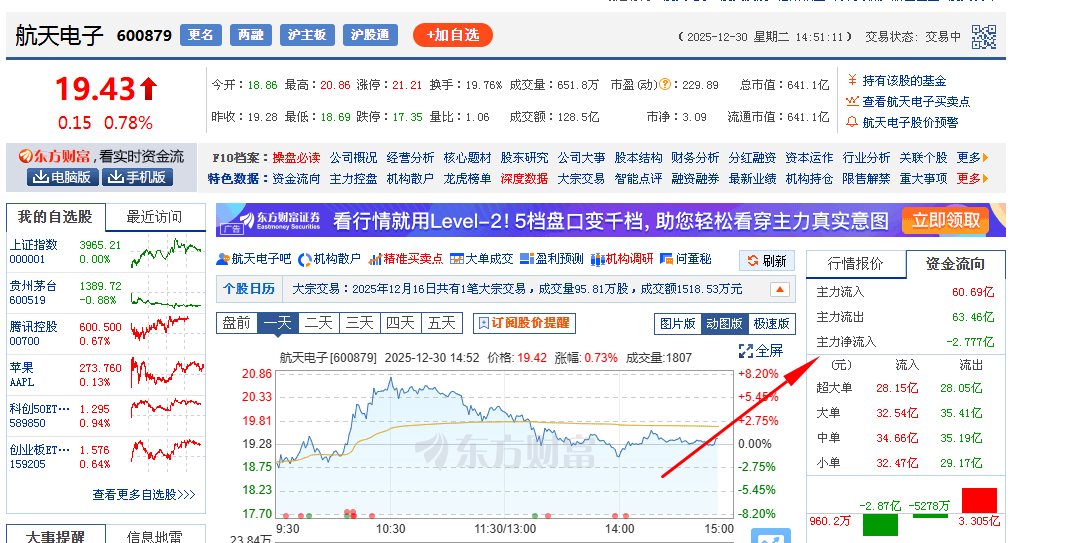
Task: Click the 航天电子吧 forum icon
Action: (x=222, y=259)
